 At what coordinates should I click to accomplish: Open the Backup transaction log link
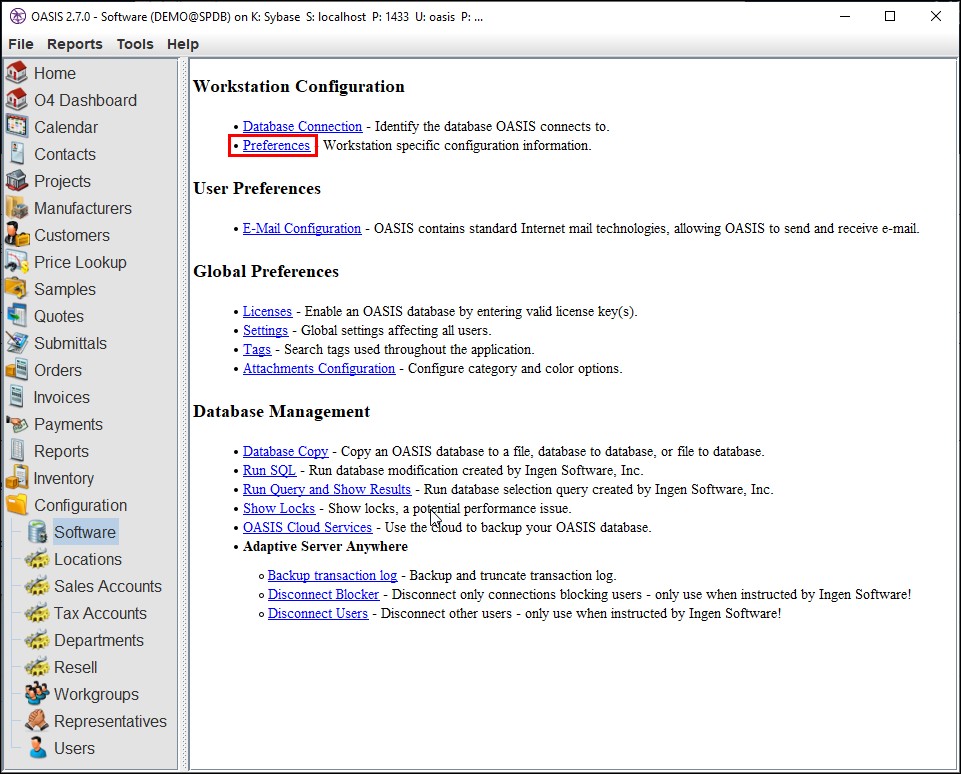[332, 575]
